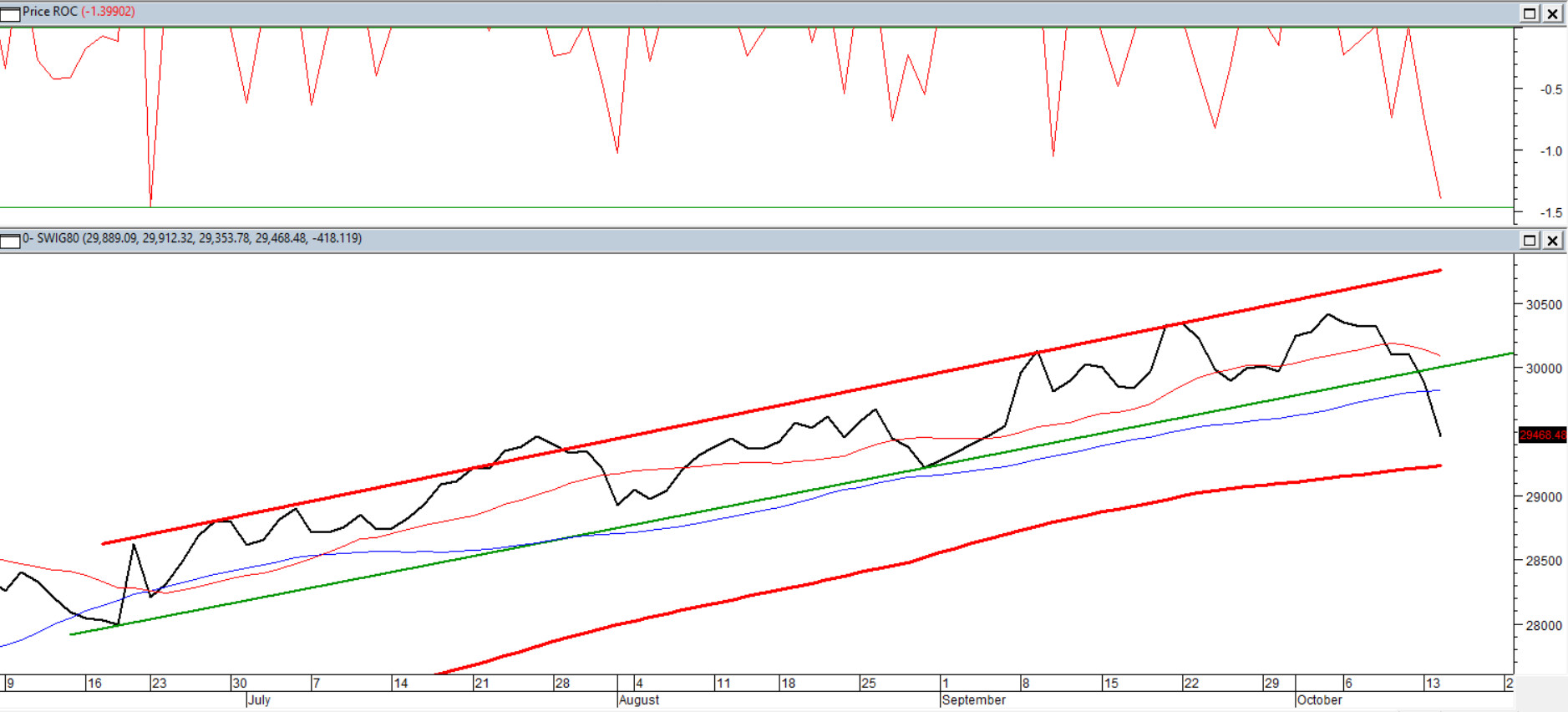Click the 30000 level on price axis
This screenshot has width=1568, height=712.
click(1544, 369)
